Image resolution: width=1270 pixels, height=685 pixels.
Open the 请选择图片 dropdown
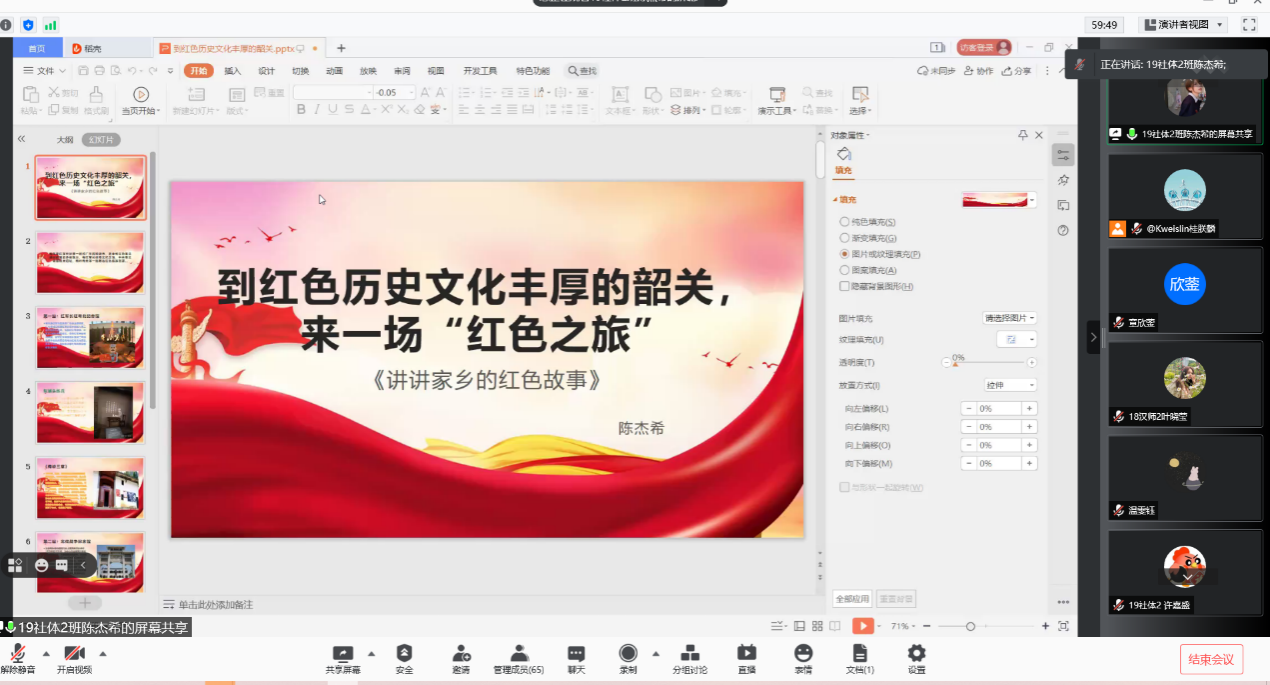point(1010,318)
